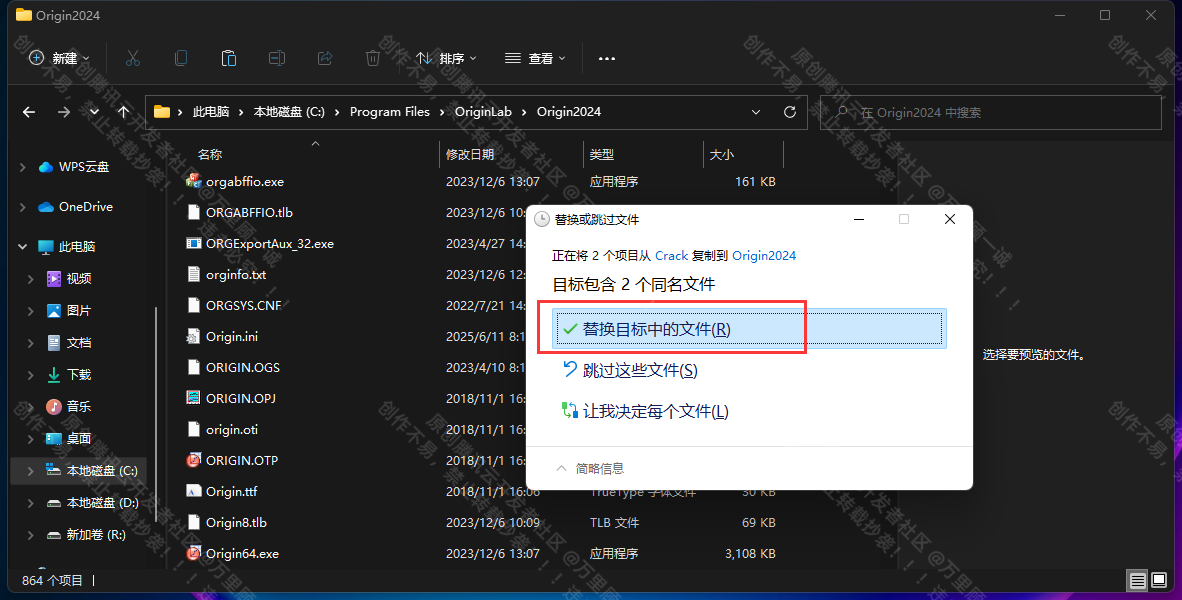Click the Refresh icon beside address bar

[790, 112]
